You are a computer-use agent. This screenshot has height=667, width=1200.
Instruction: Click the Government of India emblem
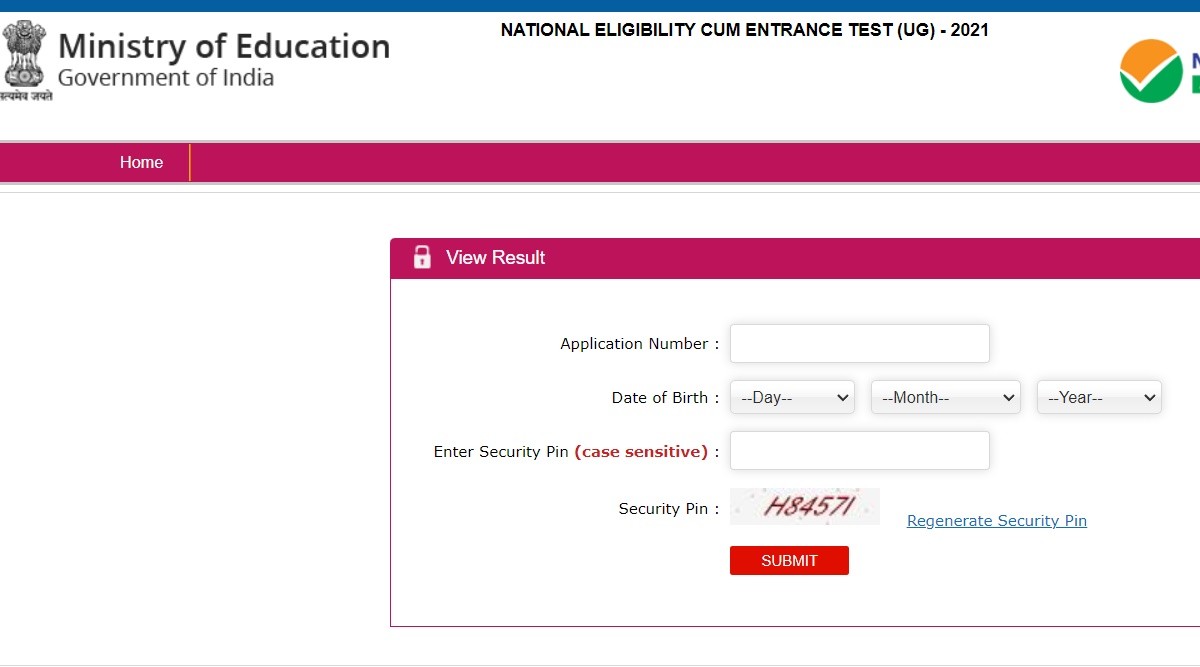tap(25, 60)
